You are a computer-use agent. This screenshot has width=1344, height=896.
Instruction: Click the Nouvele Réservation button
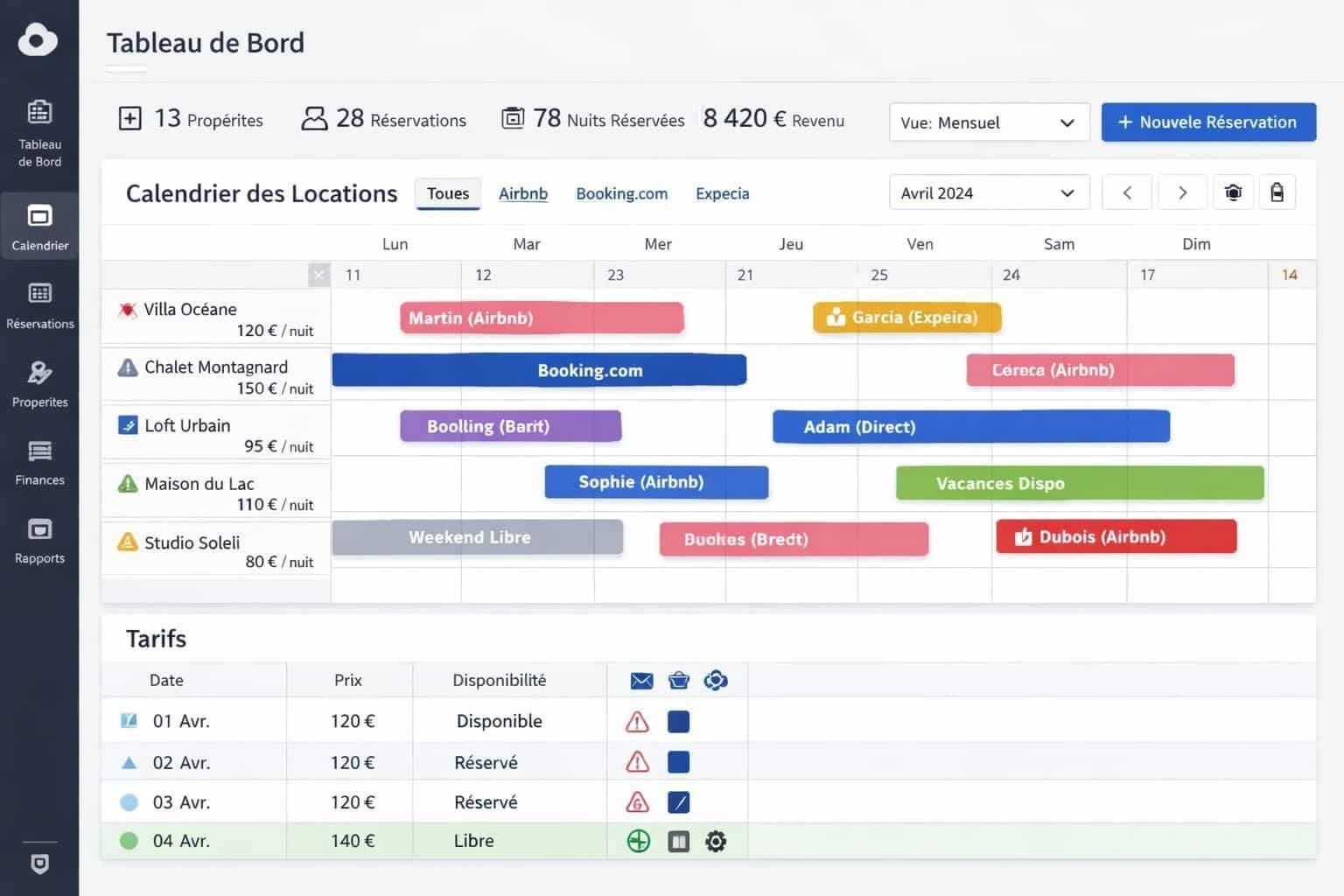[x=1208, y=122]
